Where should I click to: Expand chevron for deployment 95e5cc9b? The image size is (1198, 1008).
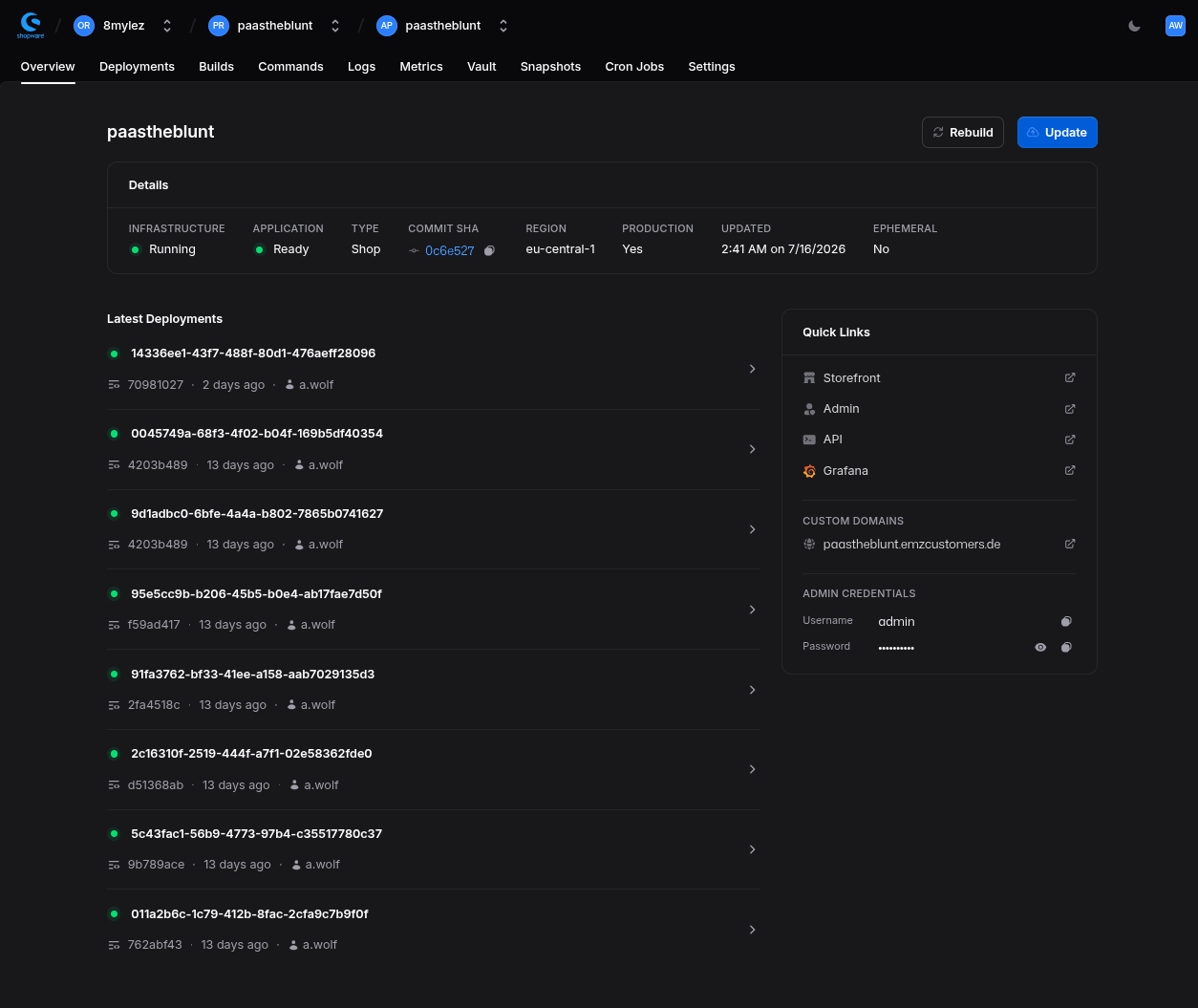[x=753, y=610]
